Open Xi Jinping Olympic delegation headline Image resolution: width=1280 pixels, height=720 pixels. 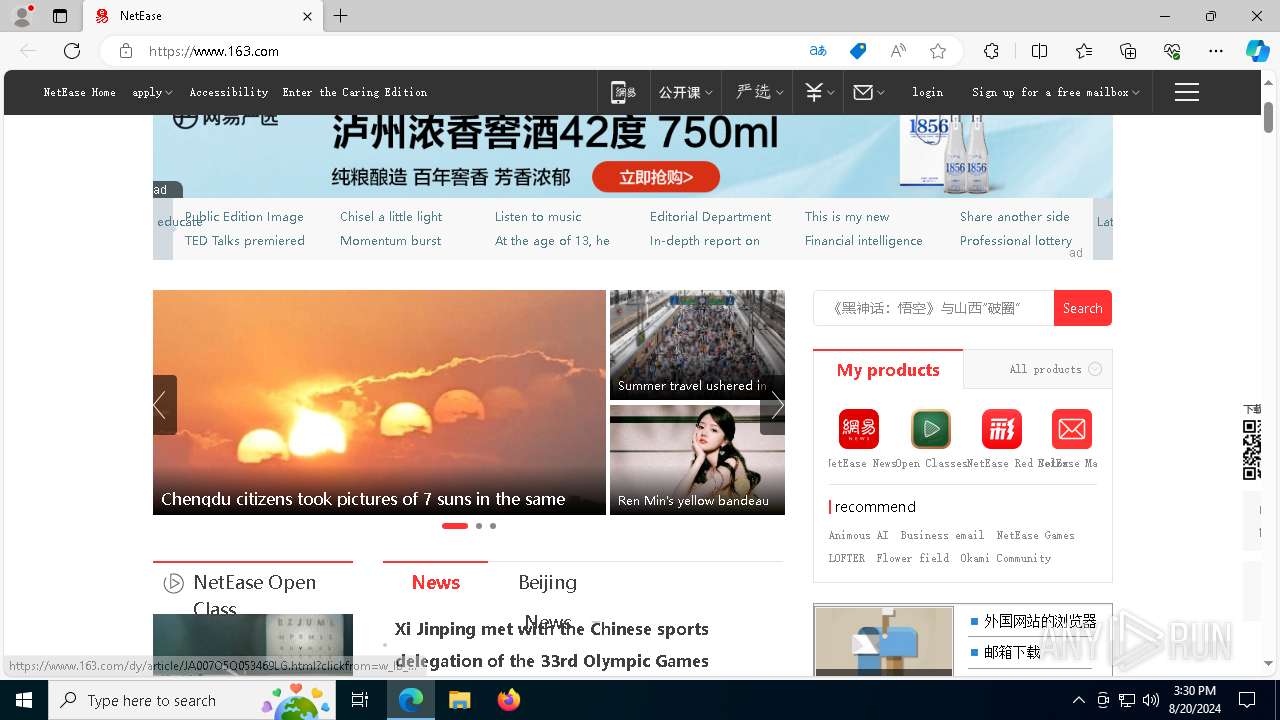(552, 645)
